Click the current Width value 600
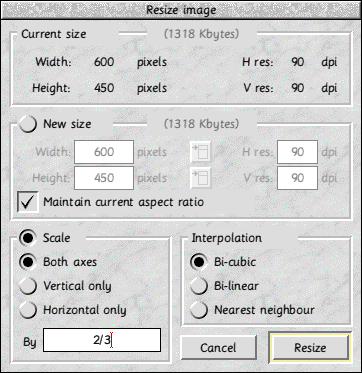362x373 pixels. tap(104, 62)
